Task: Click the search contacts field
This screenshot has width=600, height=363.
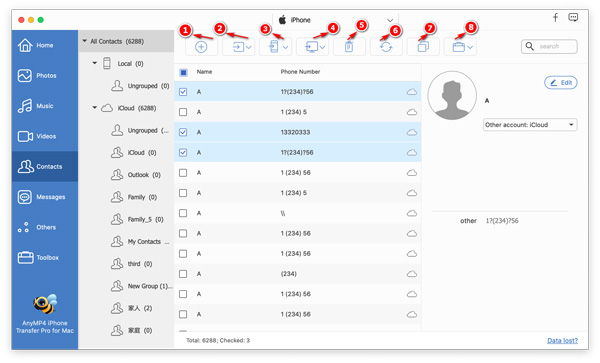Action: (x=549, y=46)
